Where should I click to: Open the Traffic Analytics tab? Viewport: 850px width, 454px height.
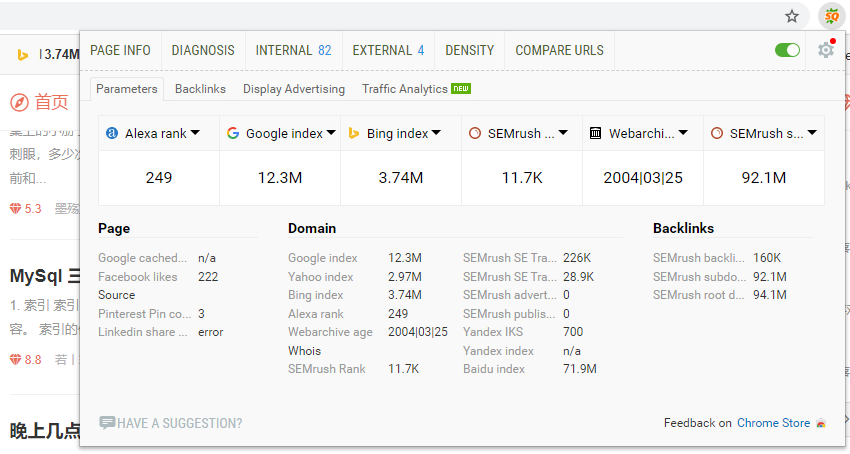[x=405, y=89]
